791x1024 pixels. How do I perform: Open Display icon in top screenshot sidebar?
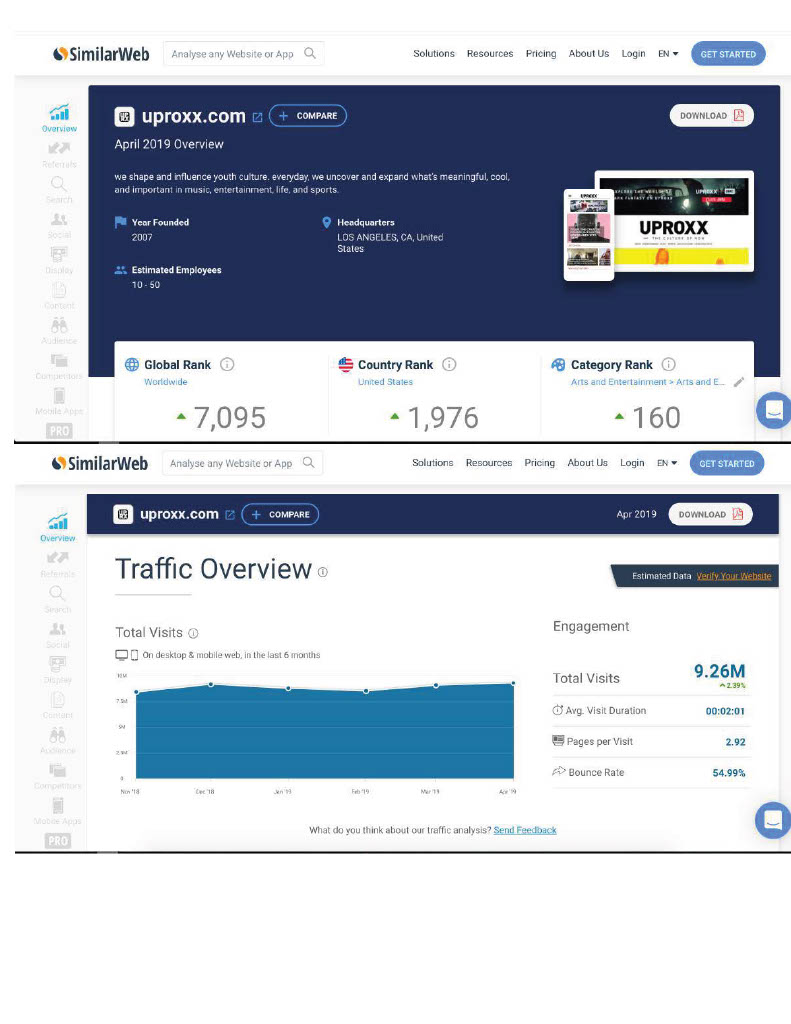coord(59,254)
